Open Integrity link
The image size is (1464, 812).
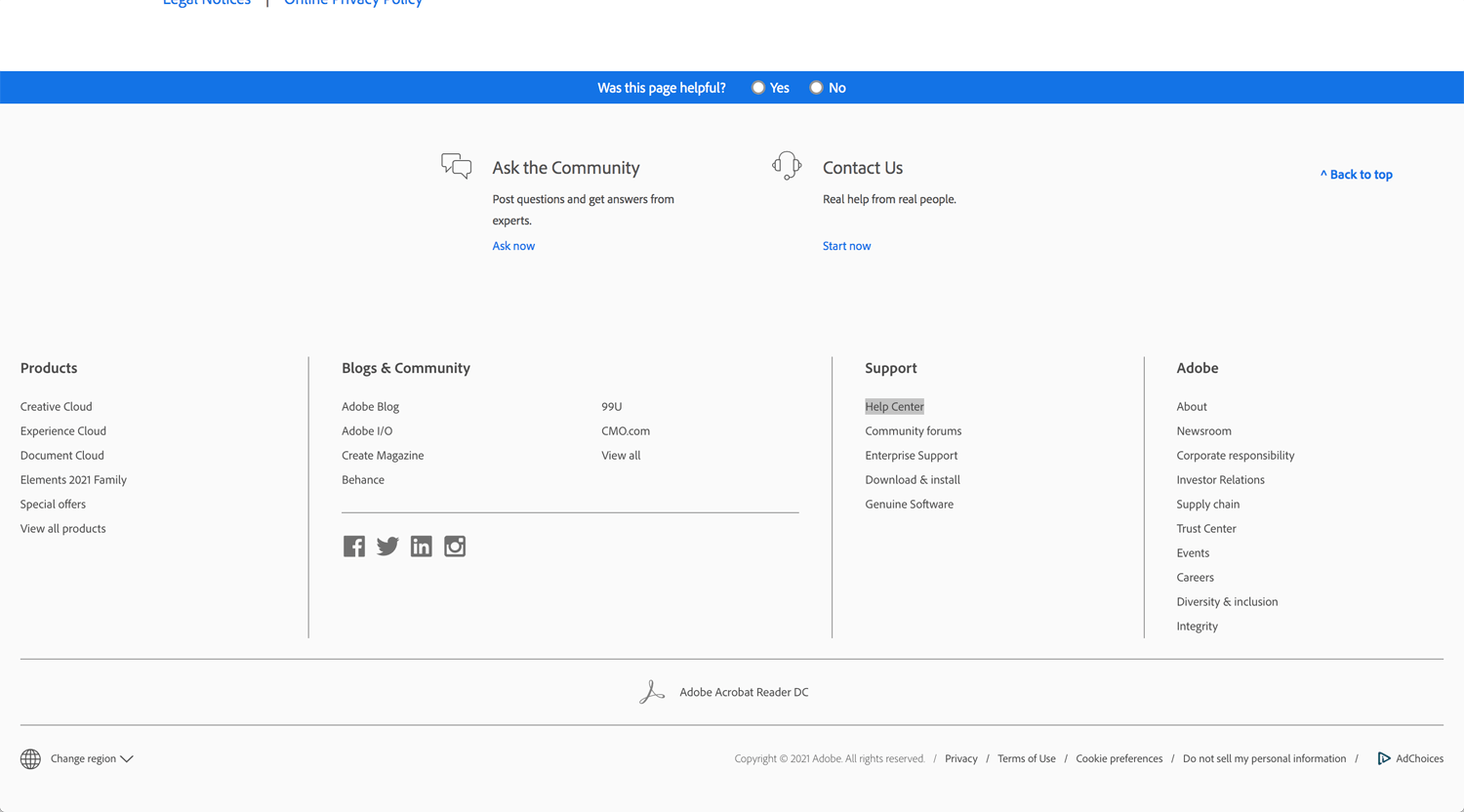(1198, 627)
